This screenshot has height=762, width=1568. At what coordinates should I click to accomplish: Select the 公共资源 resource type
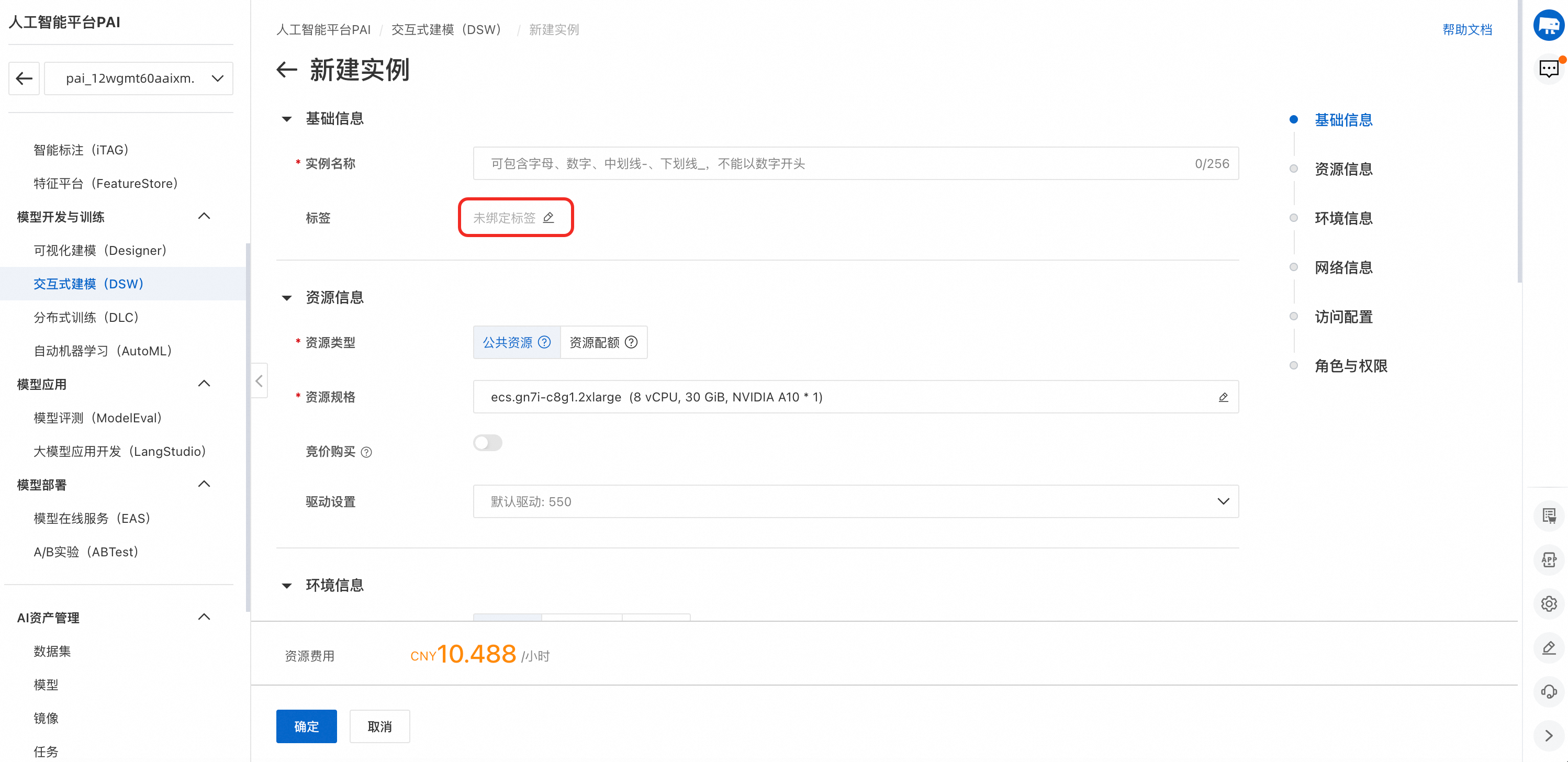[x=508, y=342]
